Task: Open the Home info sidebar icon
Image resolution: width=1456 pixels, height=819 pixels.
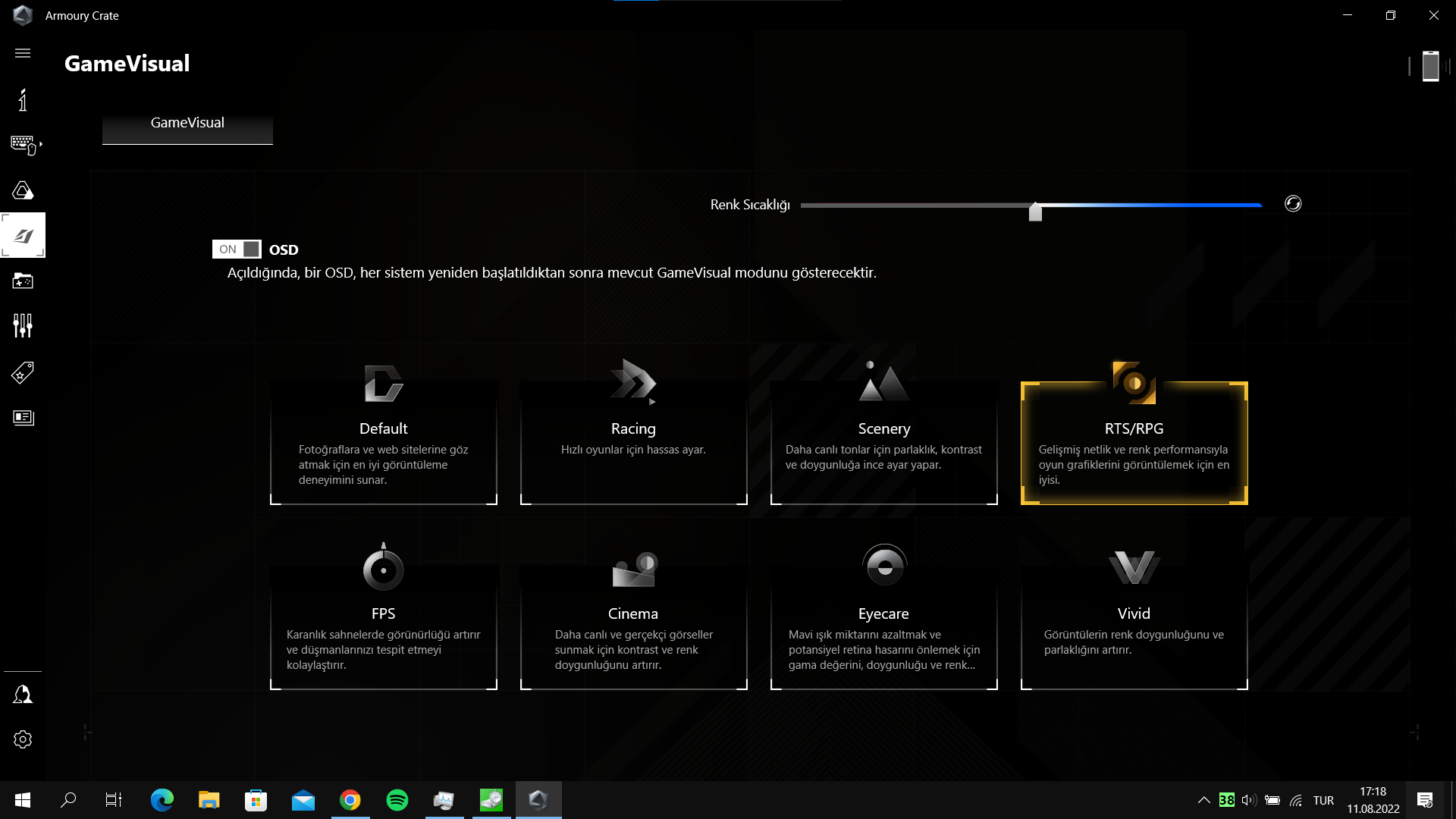Action: click(x=23, y=99)
